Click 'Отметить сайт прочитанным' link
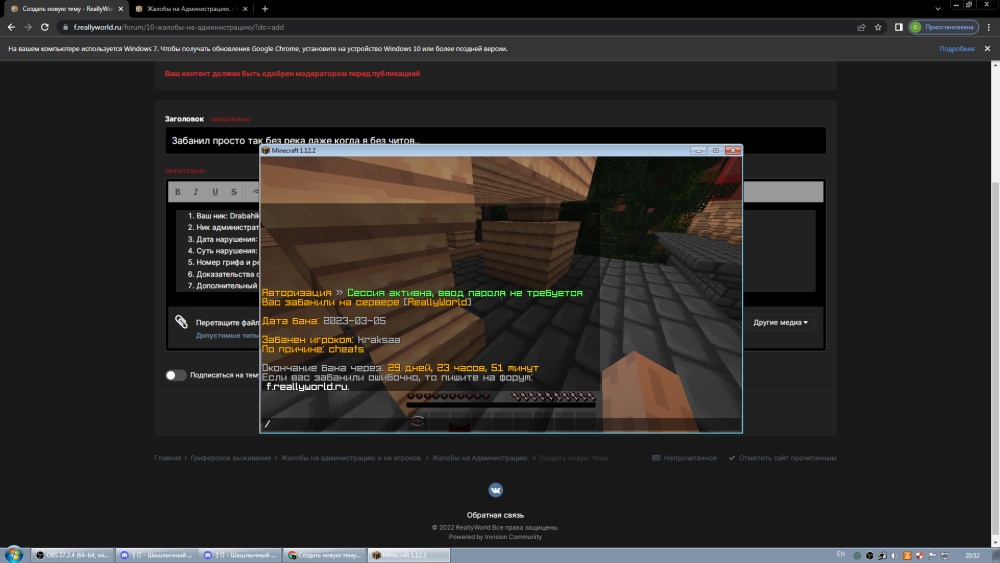Image resolution: width=1000 pixels, height=563 pixels. [782, 458]
